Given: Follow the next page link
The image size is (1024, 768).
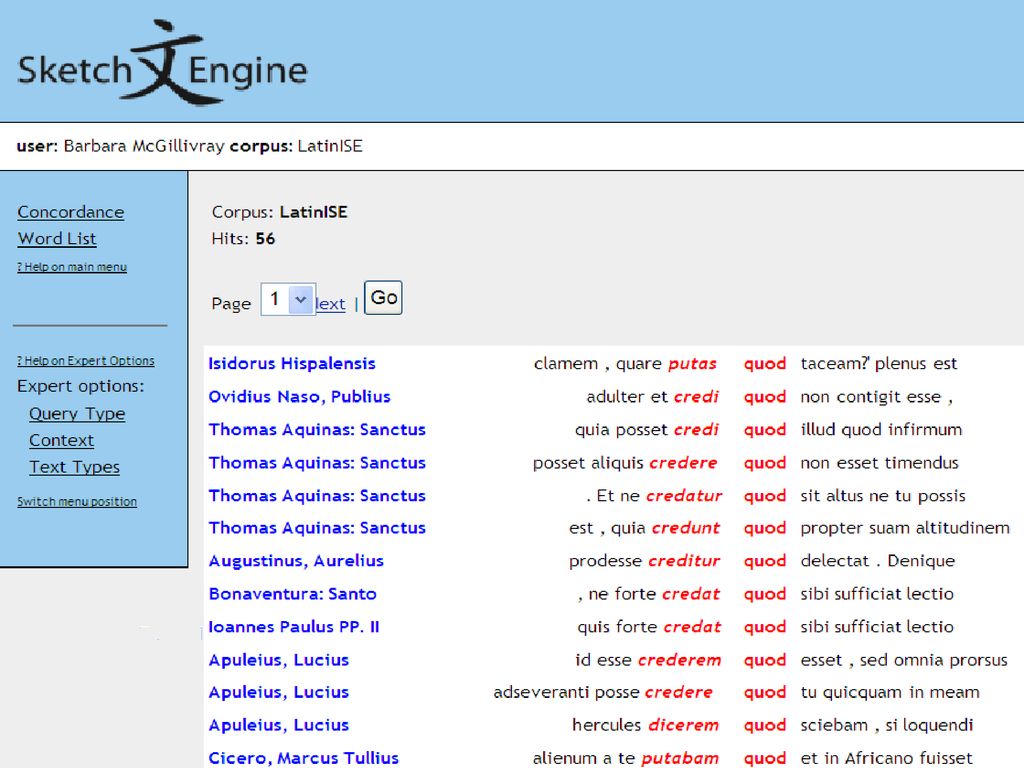Looking at the screenshot, I should coord(330,303).
